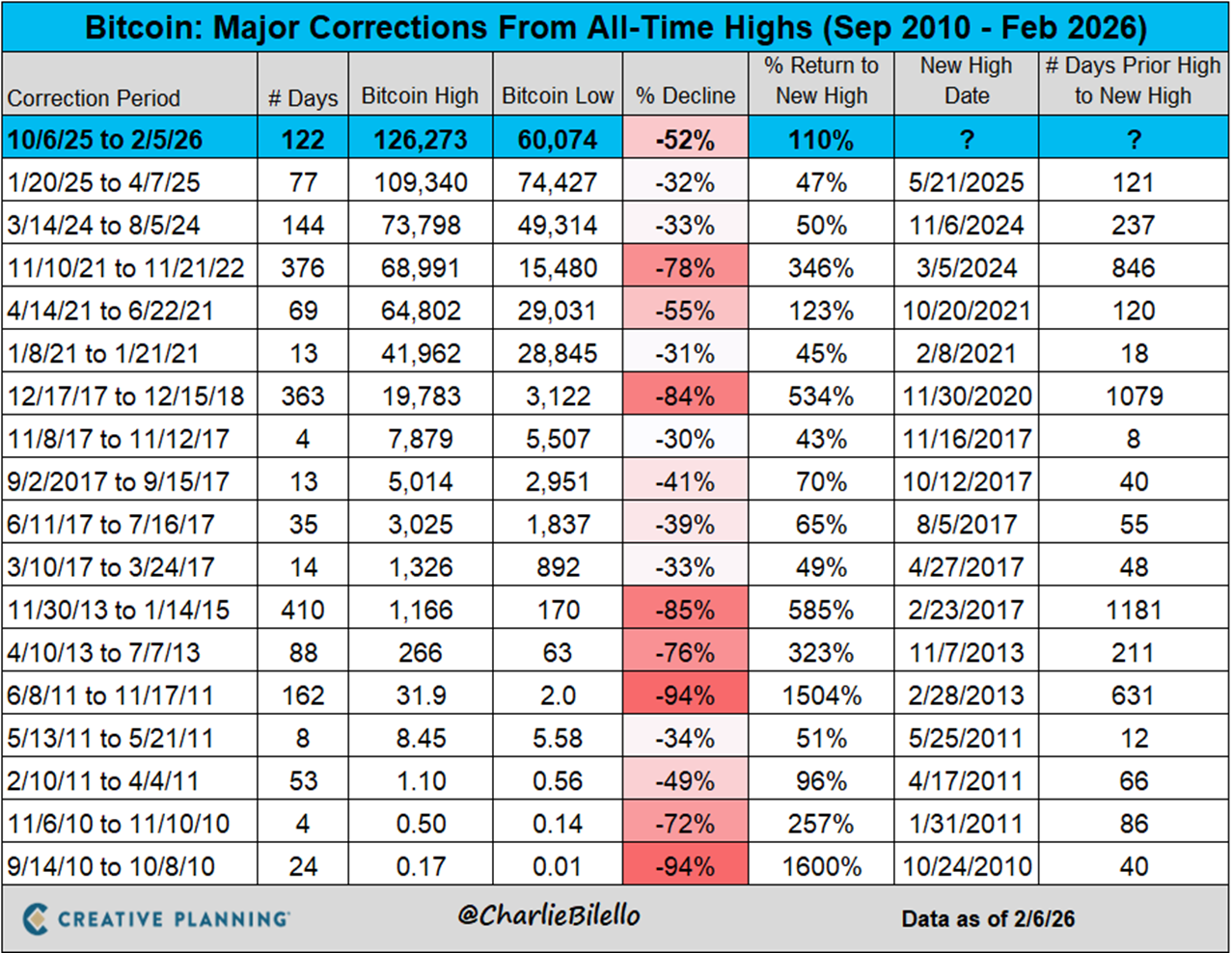This screenshot has height=953, width=1232.
Task: Click the -84% decline cell
Action: (x=685, y=396)
